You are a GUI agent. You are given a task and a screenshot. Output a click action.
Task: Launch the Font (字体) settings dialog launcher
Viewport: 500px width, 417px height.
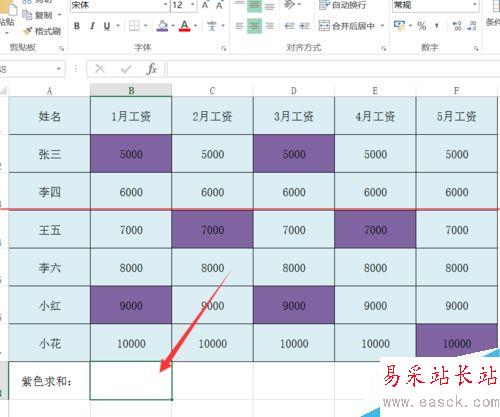pyautogui.click(x=224, y=48)
